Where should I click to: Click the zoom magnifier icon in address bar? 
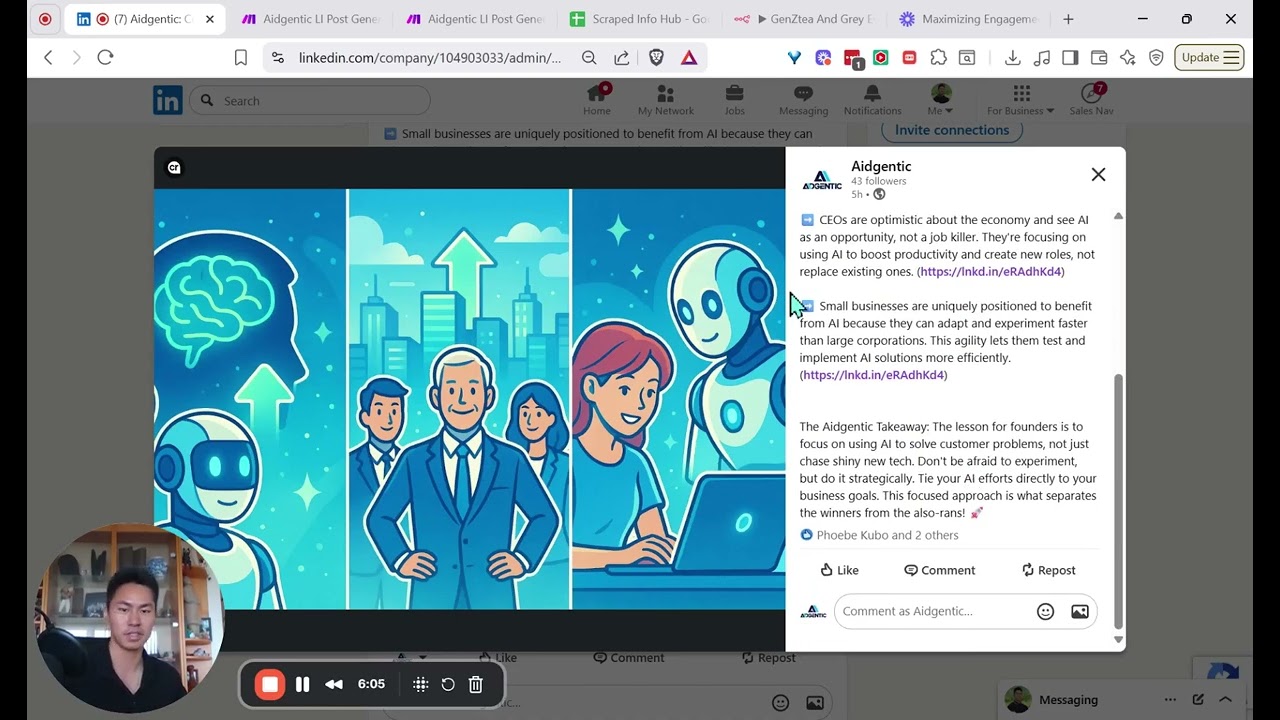(x=589, y=58)
